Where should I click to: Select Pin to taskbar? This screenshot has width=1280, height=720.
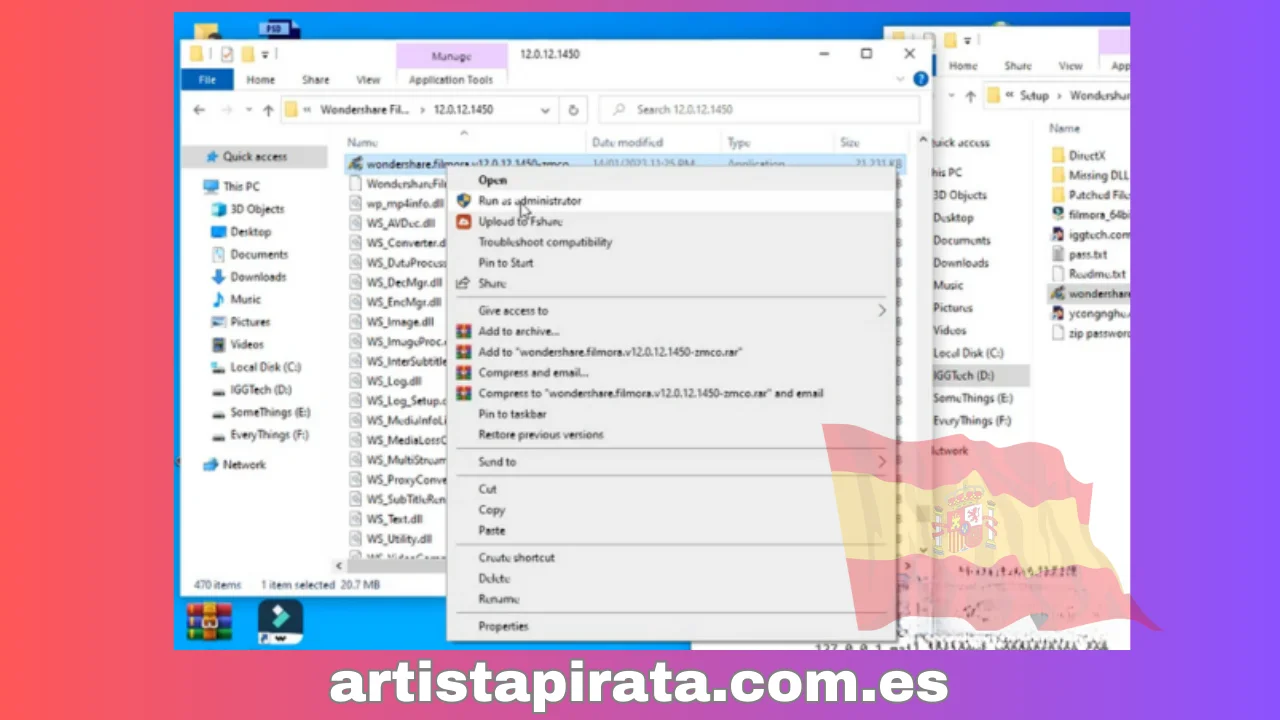pos(512,414)
